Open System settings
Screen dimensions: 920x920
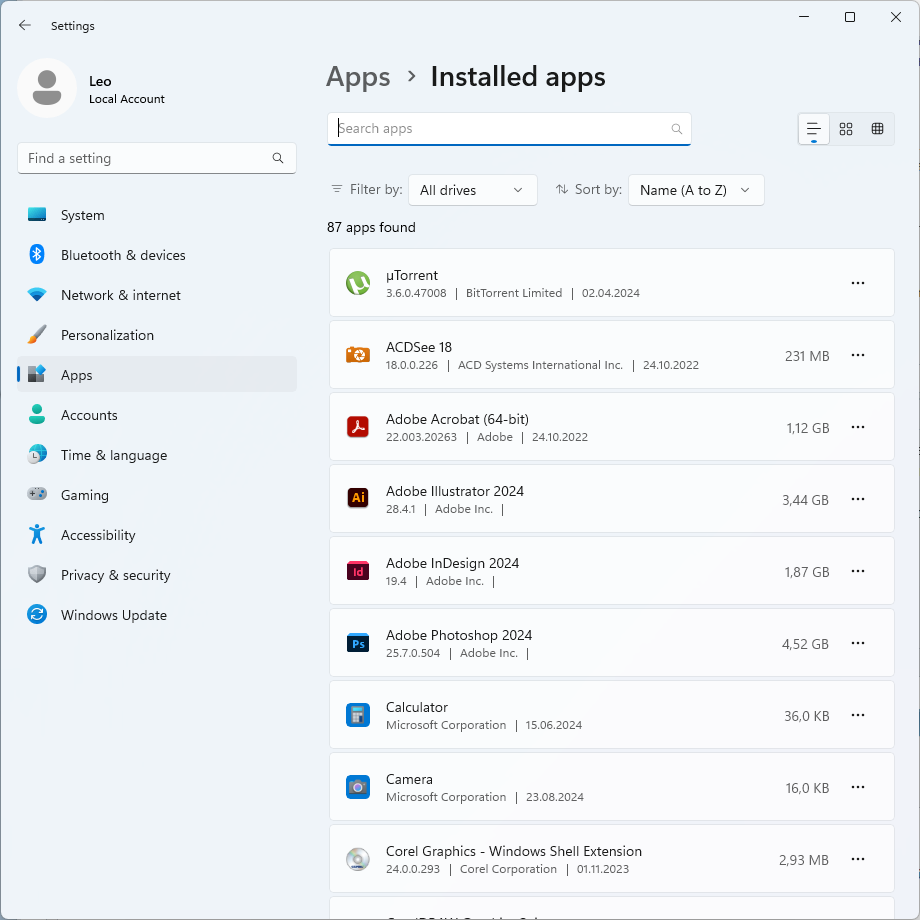coord(157,215)
